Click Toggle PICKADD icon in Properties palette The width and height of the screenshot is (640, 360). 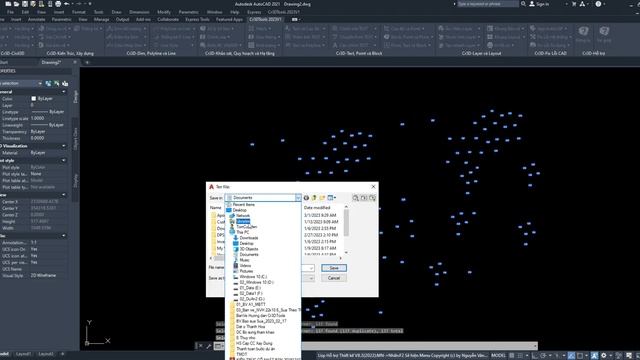point(48,83)
